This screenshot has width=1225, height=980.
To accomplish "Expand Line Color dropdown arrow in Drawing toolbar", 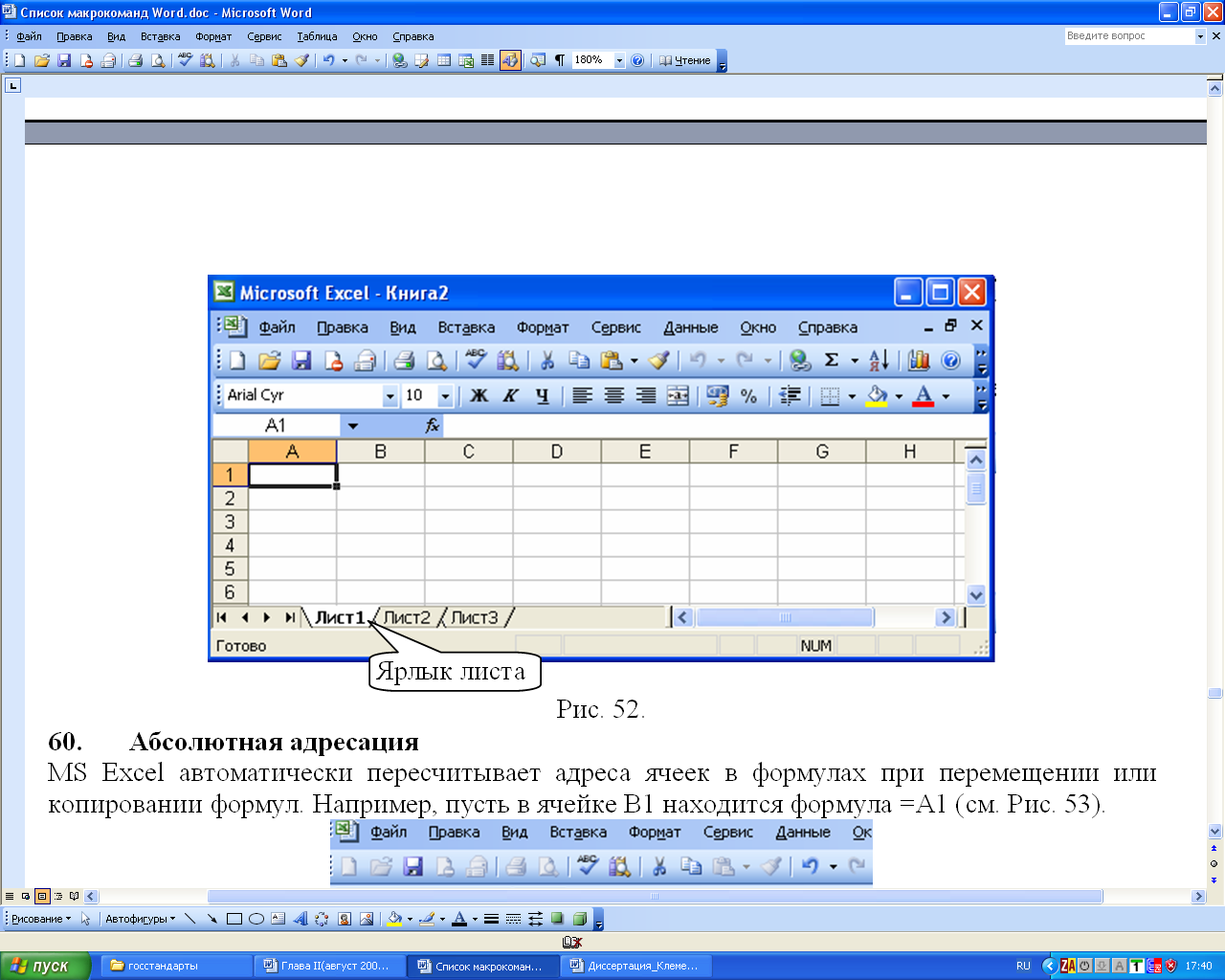I will [x=442, y=919].
